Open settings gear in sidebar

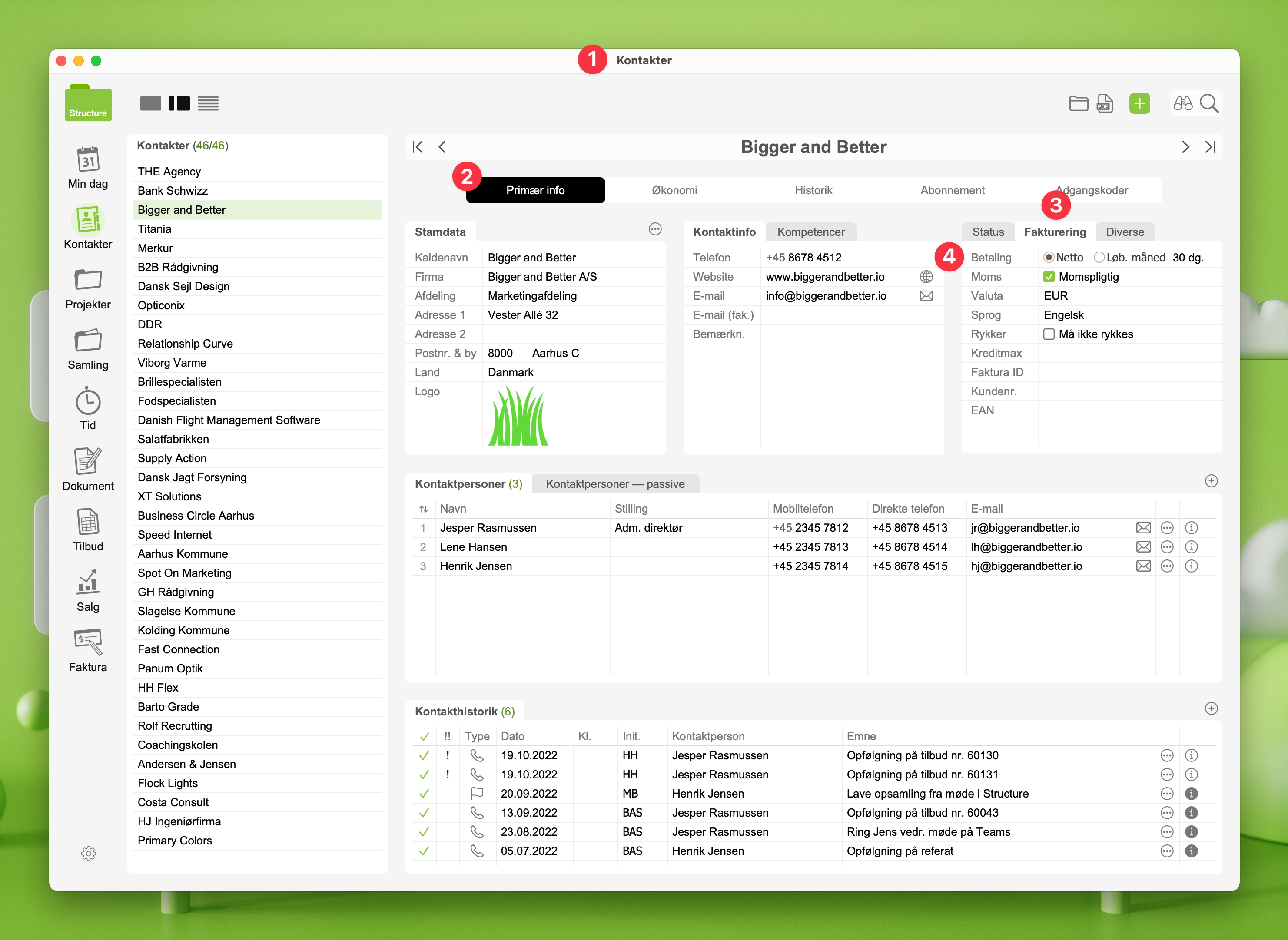[88, 853]
